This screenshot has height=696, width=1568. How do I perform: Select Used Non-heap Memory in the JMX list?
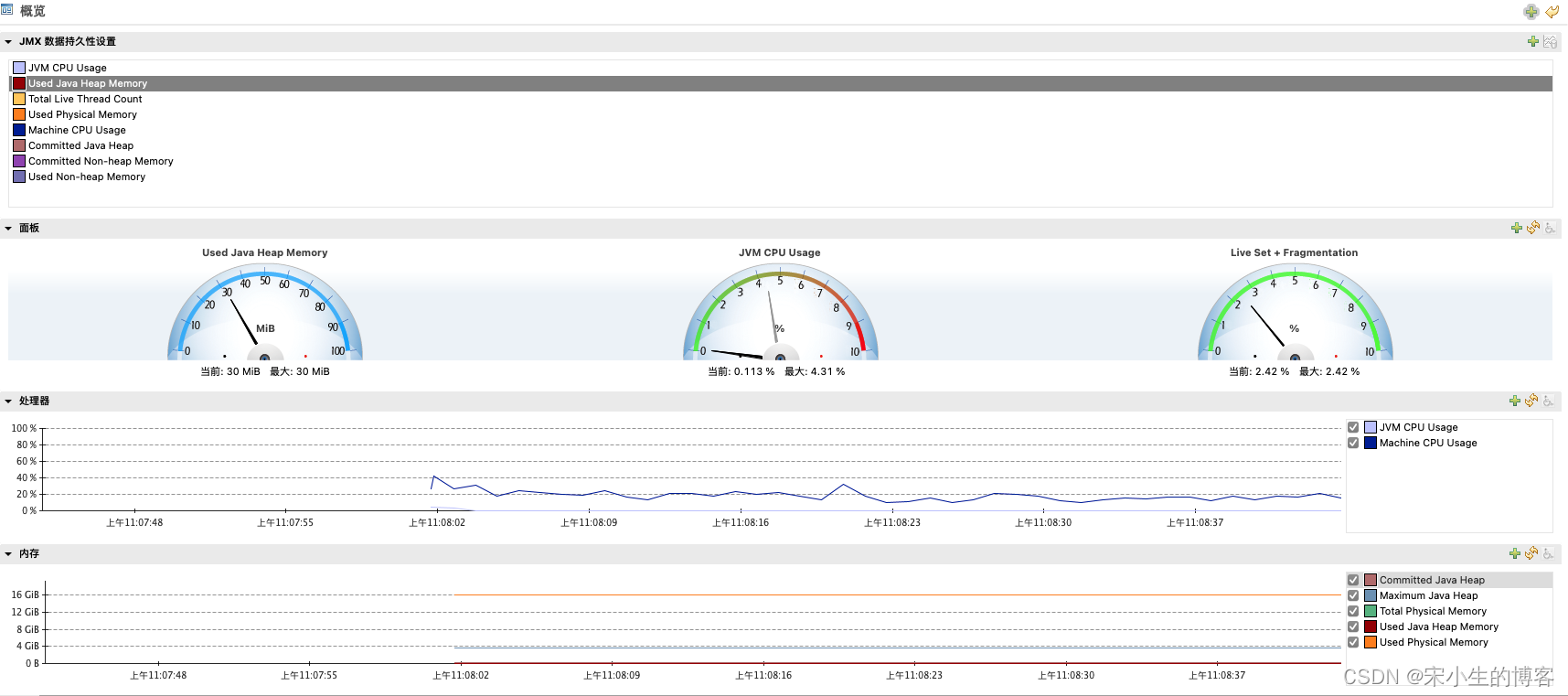click(x=781, y=177)
